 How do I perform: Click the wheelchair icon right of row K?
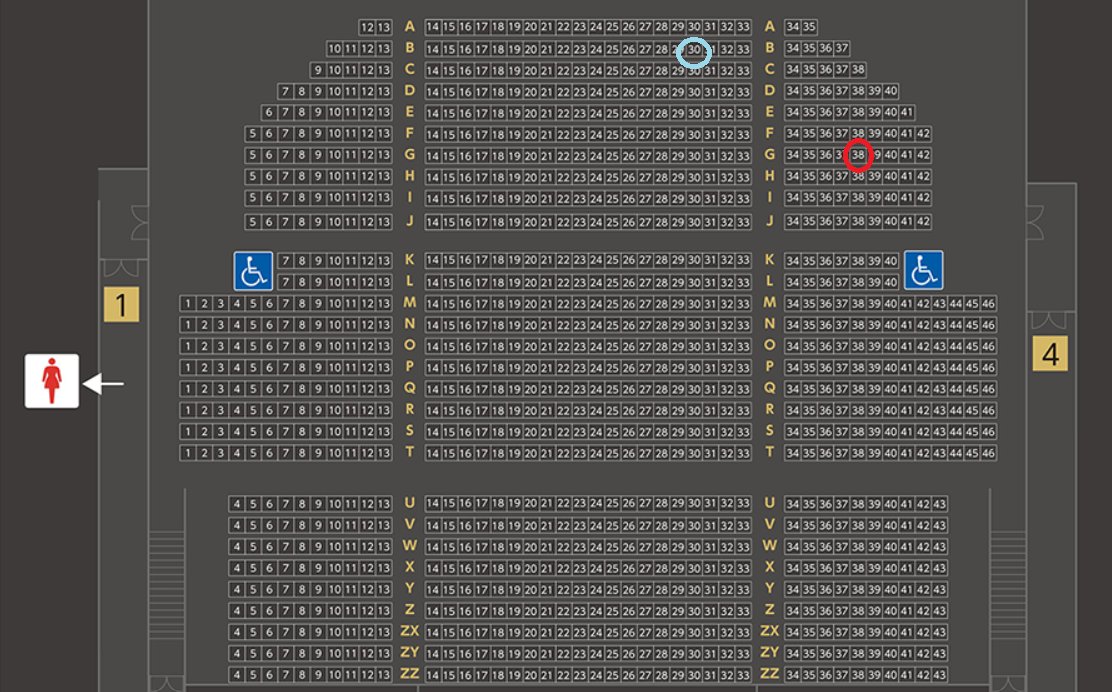tap(923, 270)
